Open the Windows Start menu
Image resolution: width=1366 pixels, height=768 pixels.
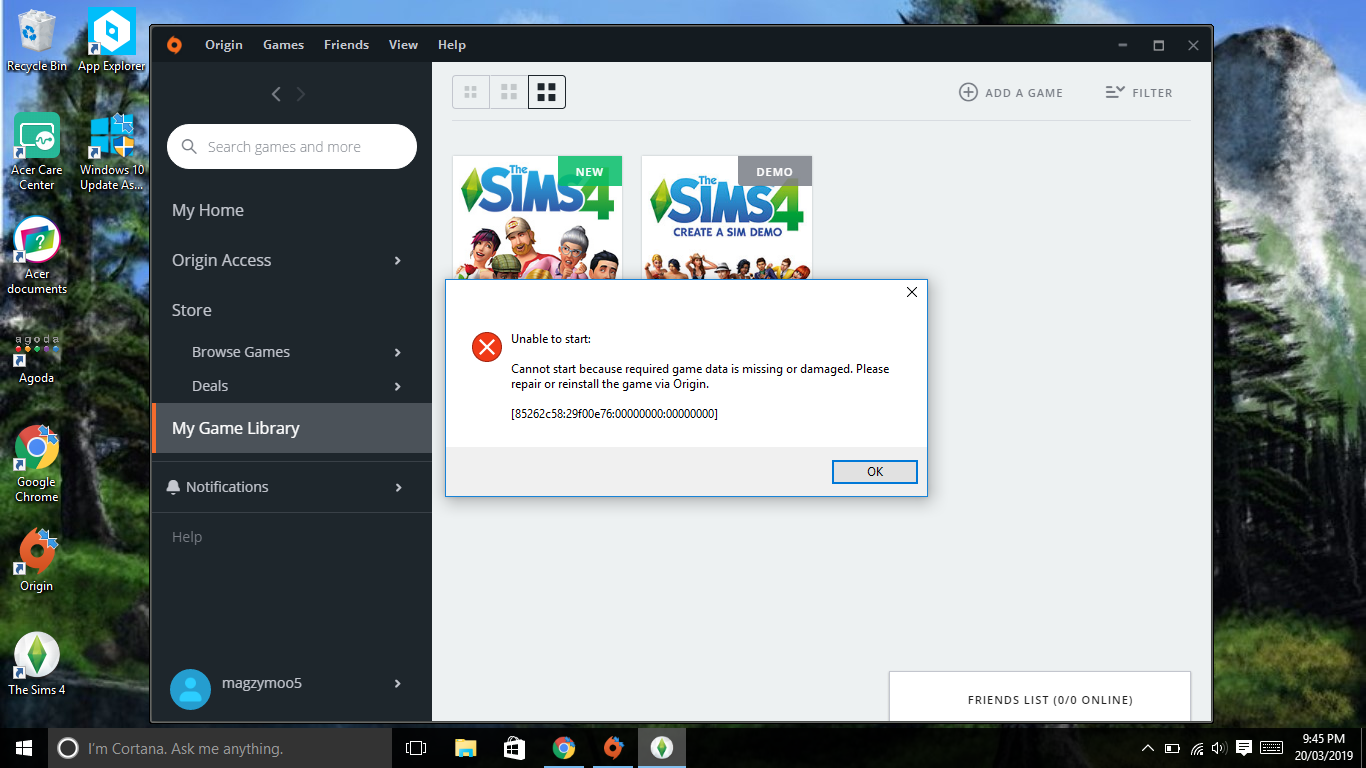click(24, 748)
